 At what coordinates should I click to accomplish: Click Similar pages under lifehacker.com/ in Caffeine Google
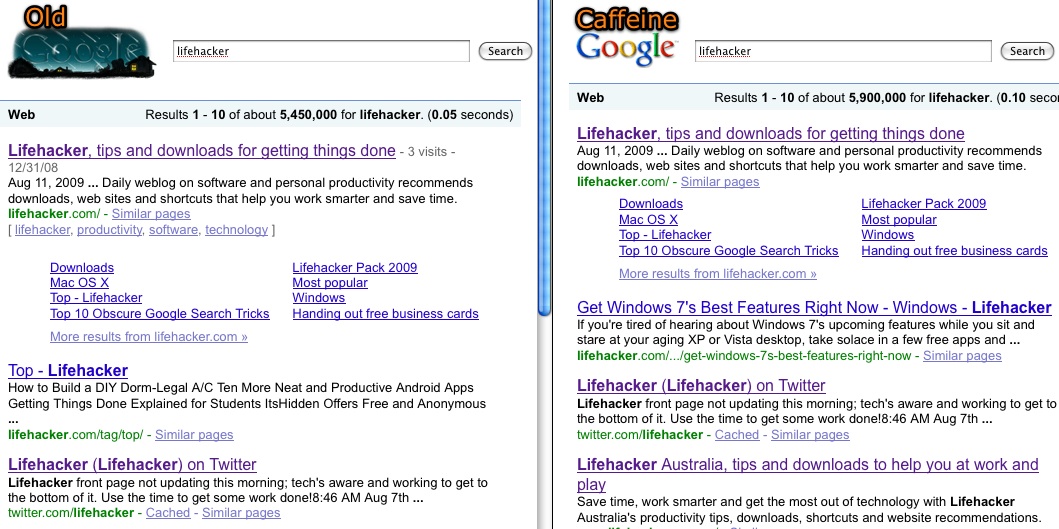(720, 182)
